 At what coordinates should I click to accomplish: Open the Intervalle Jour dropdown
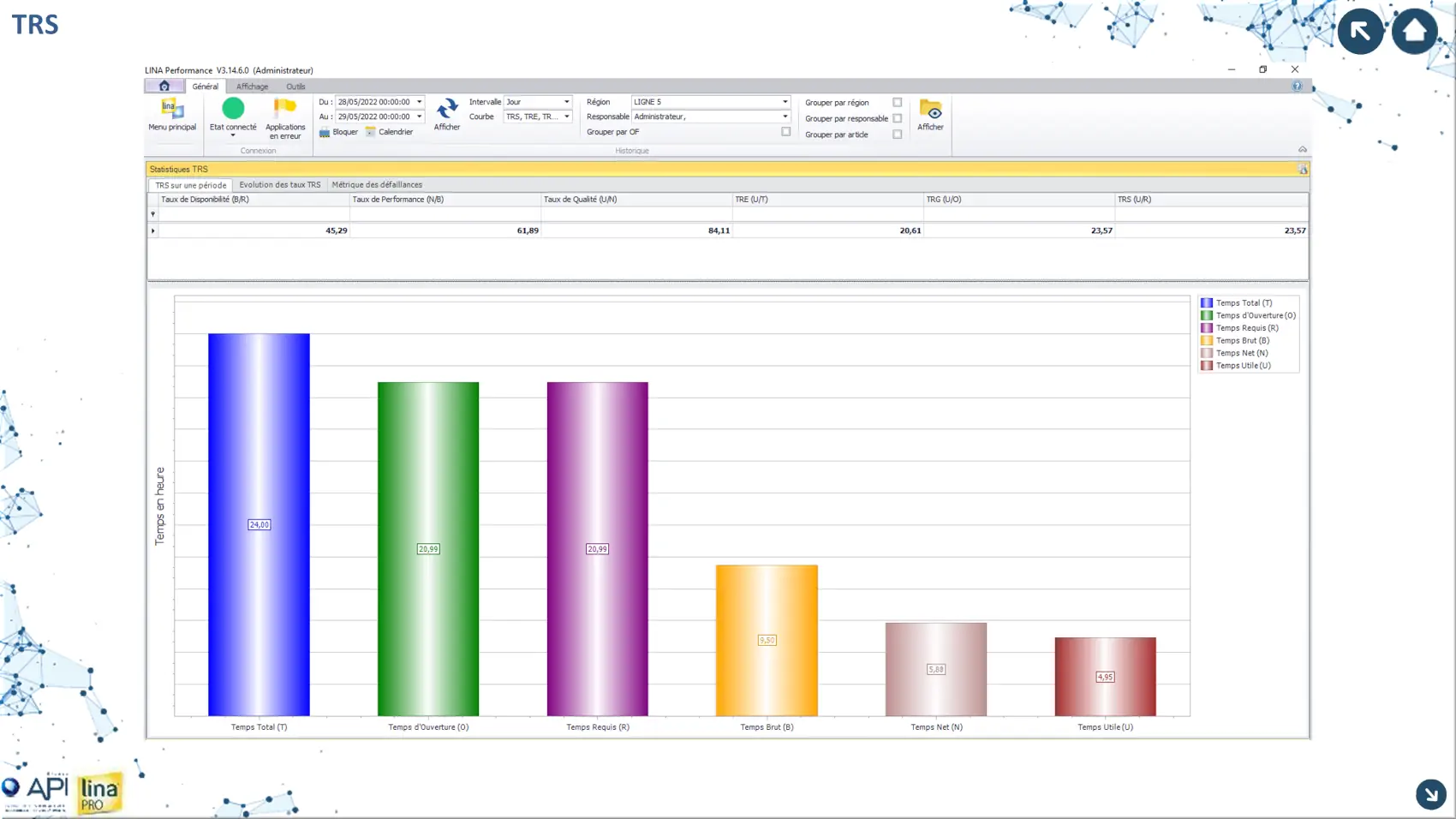coord(566,102)
